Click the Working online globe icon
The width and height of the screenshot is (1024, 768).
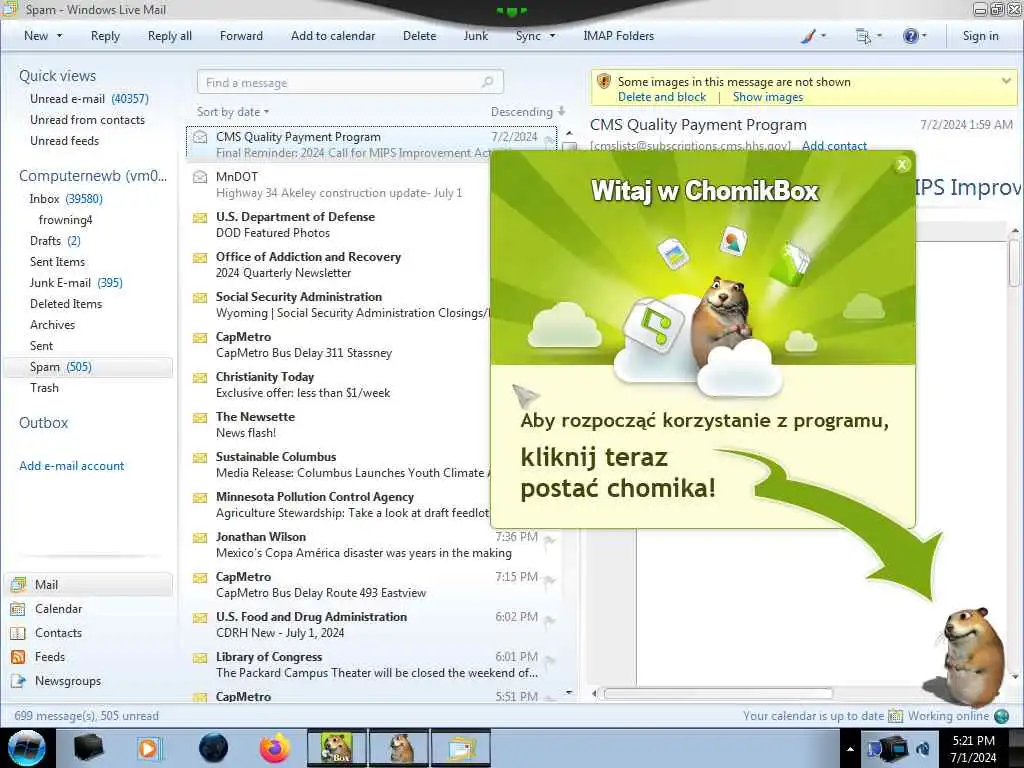click(x=1002, y=716)
